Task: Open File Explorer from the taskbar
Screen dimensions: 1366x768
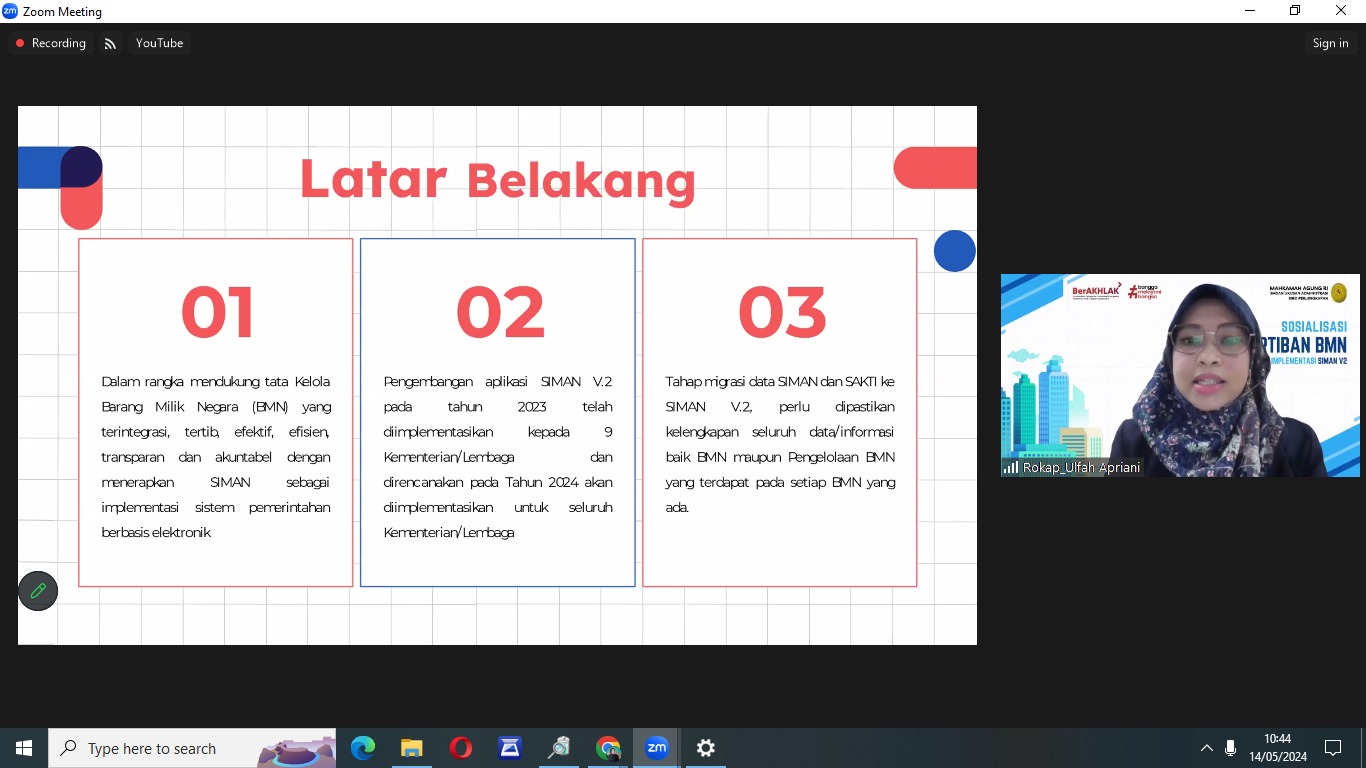Action: pos(411,748)
